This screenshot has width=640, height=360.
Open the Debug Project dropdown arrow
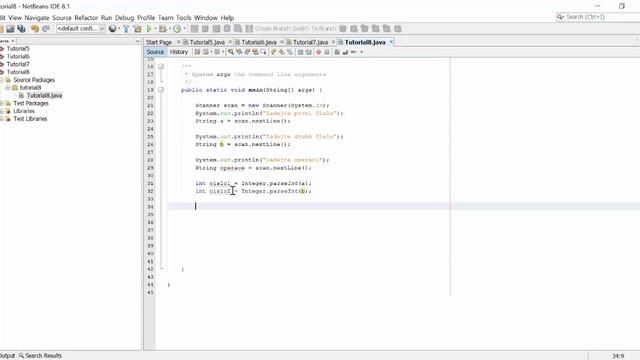169,29
